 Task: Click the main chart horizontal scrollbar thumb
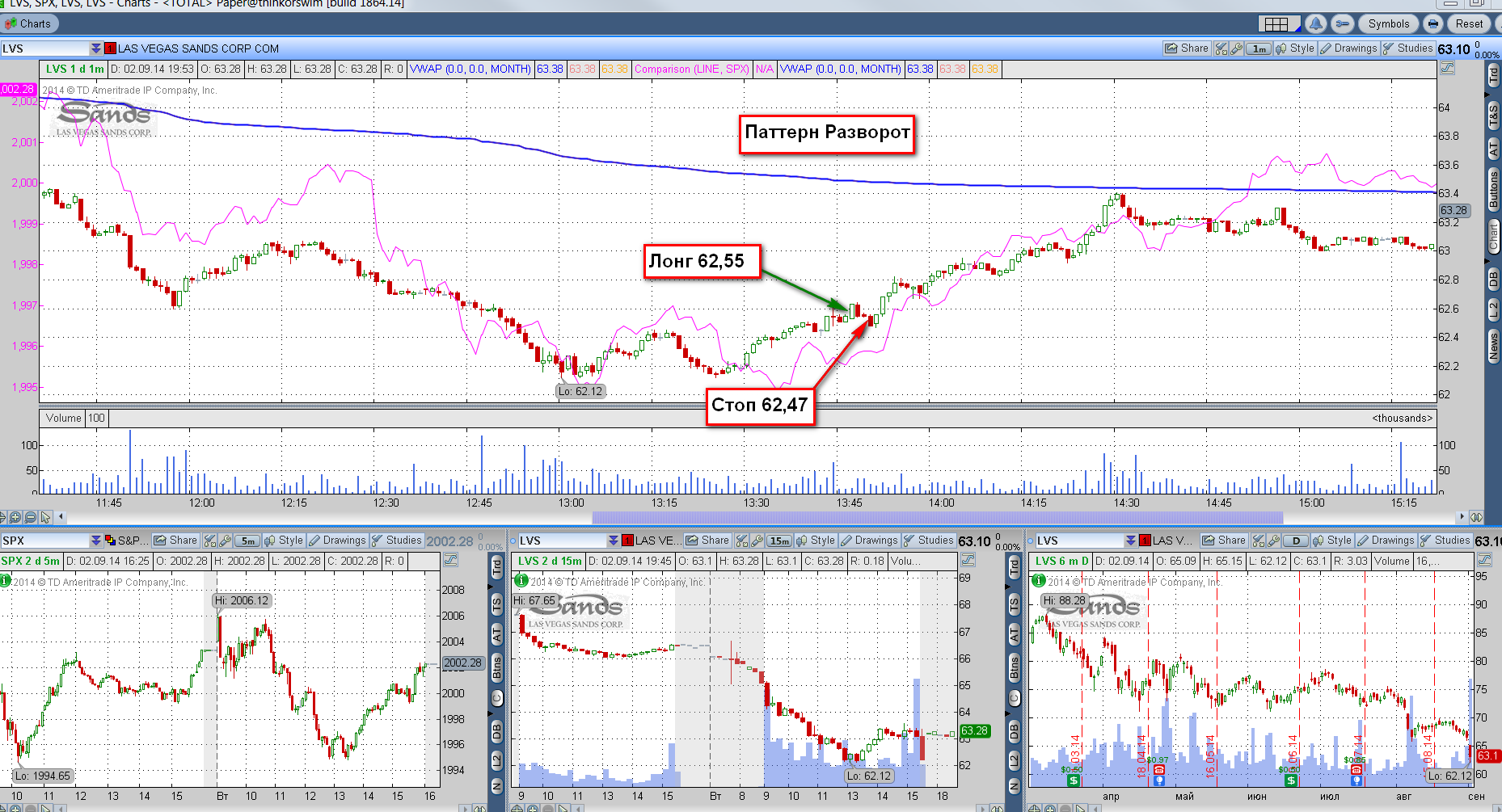938,517
